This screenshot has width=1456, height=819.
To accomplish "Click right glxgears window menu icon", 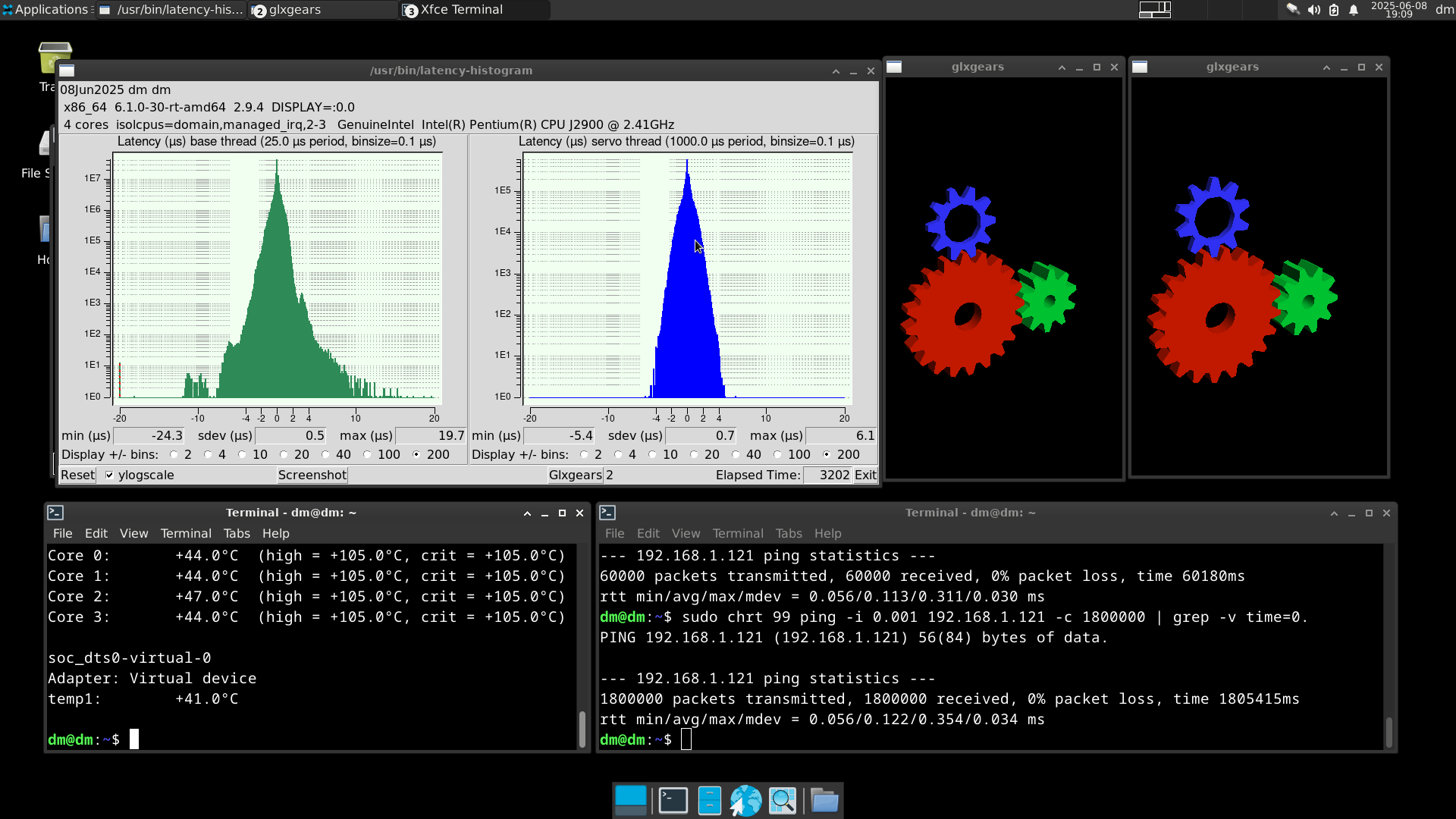I will tap(1140, 67).
